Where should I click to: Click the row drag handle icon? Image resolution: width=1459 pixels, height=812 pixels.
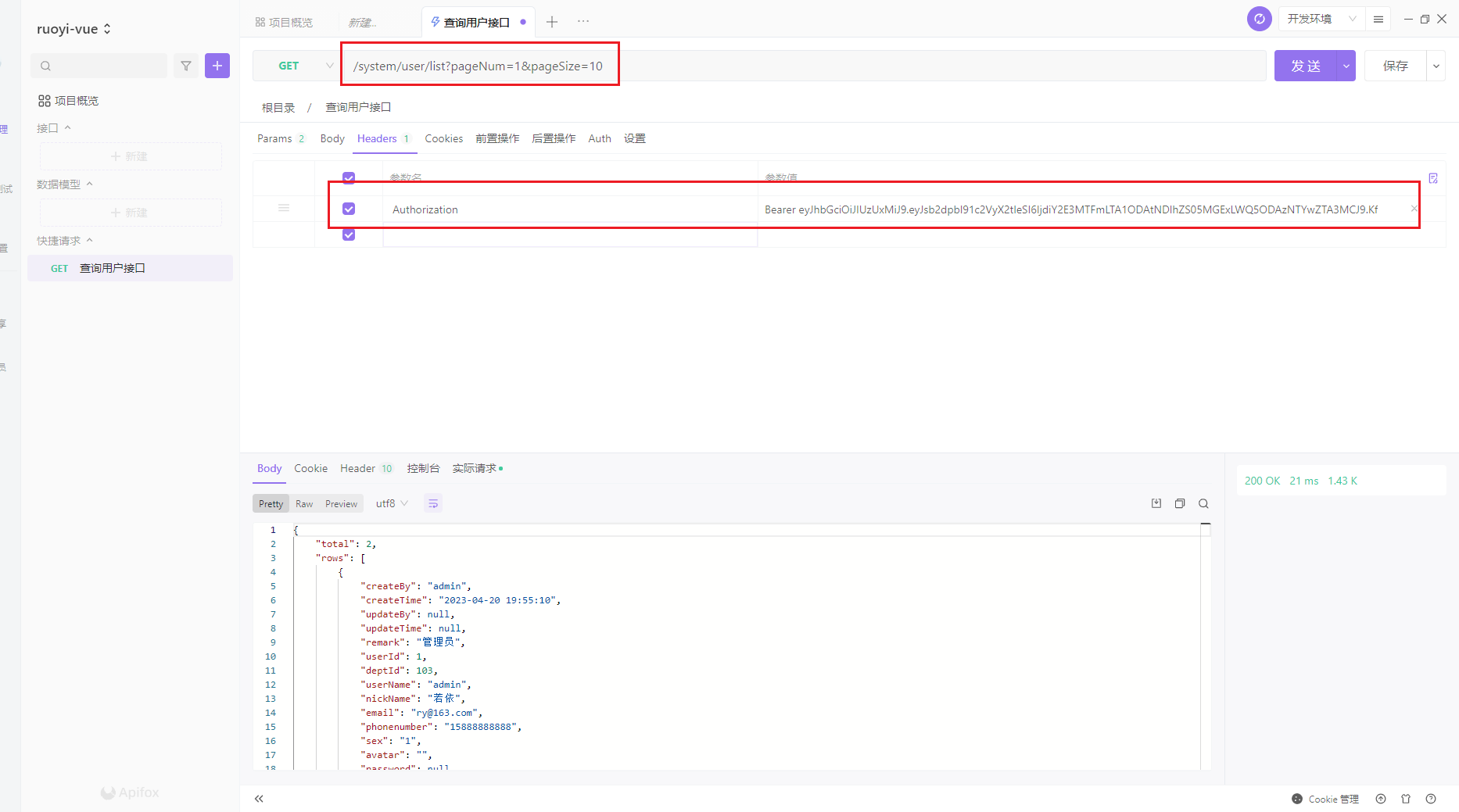(x=284, y=208)
